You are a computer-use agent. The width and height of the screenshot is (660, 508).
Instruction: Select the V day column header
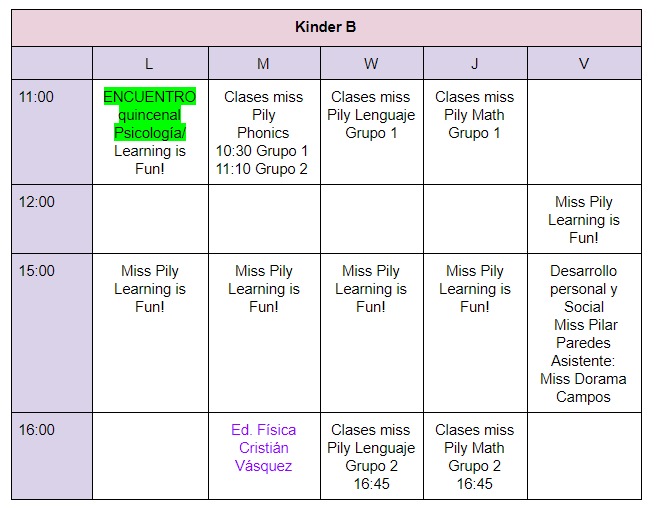585,63
